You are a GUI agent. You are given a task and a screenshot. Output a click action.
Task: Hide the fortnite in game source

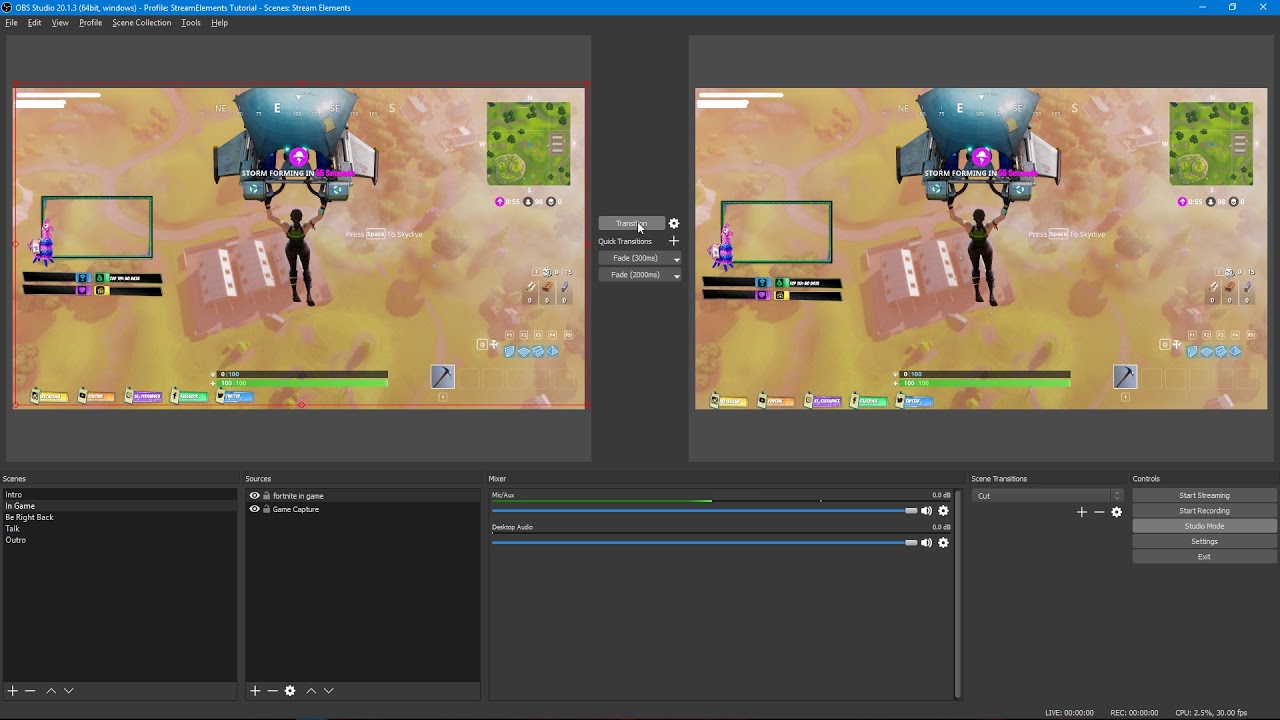pos(254,496)
